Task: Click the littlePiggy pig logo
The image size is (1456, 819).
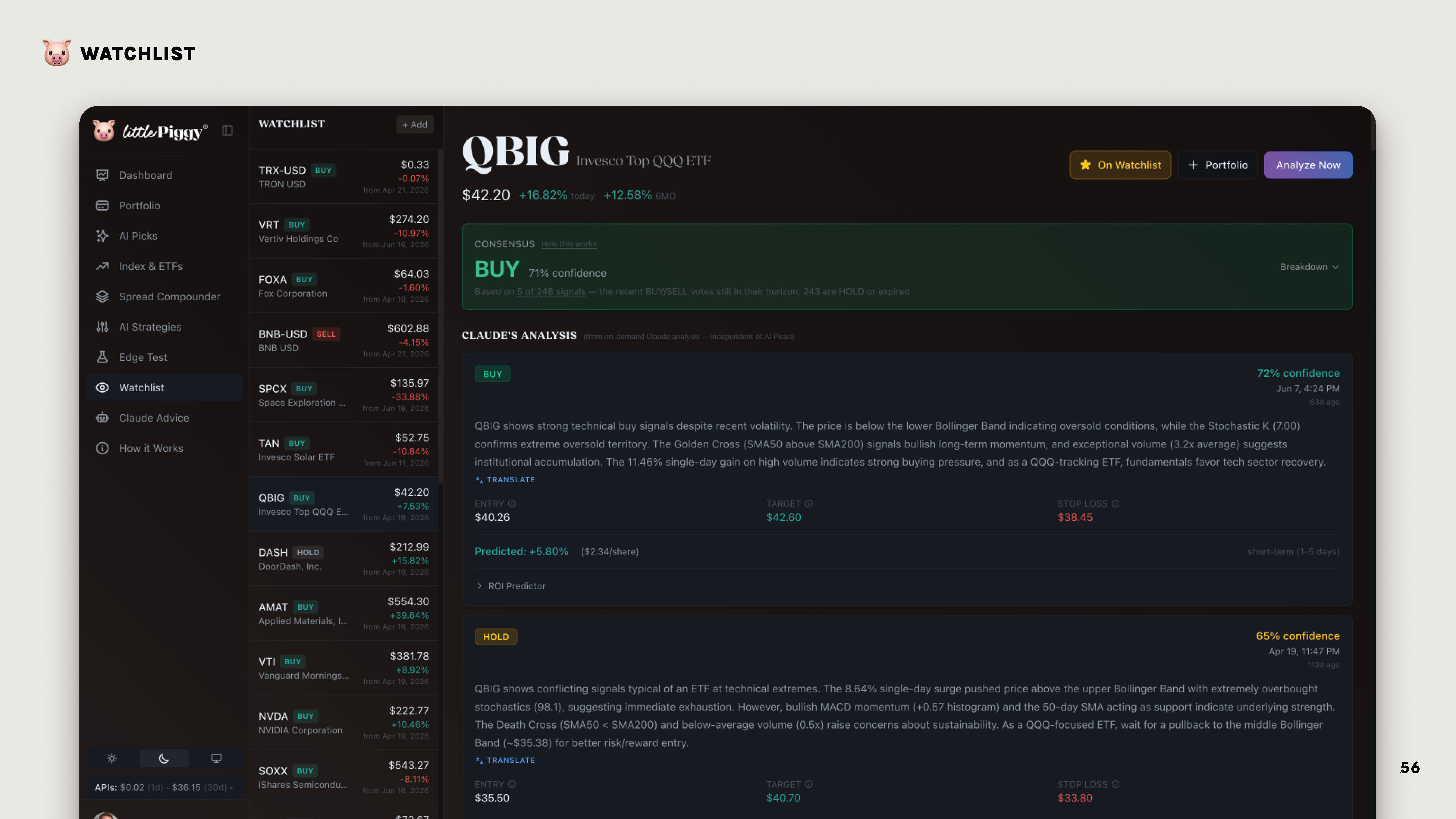Action: point(104,131)
